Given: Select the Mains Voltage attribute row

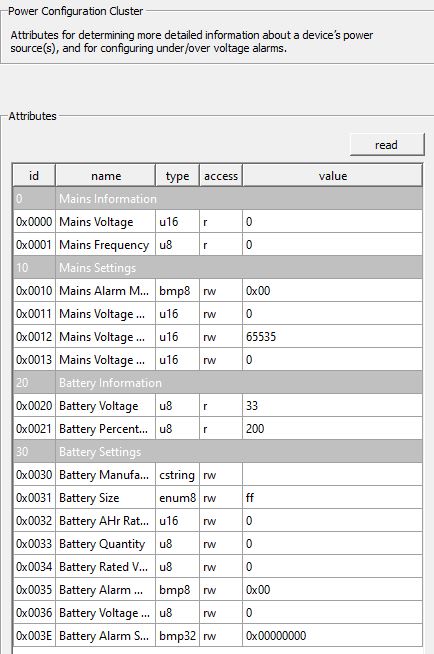Looking at the screenshot, I should pos(218,221).
